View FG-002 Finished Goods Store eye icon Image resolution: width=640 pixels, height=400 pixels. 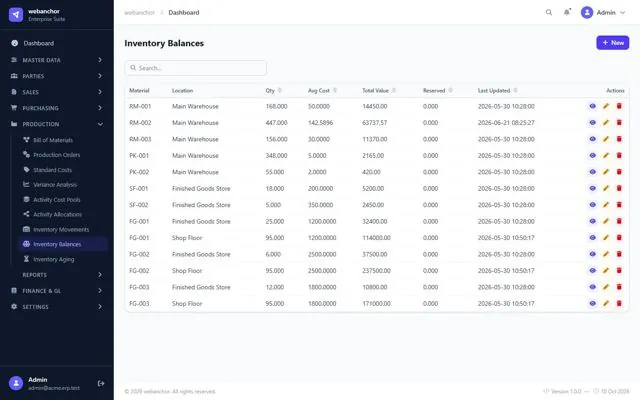click(x=593, y=254)
